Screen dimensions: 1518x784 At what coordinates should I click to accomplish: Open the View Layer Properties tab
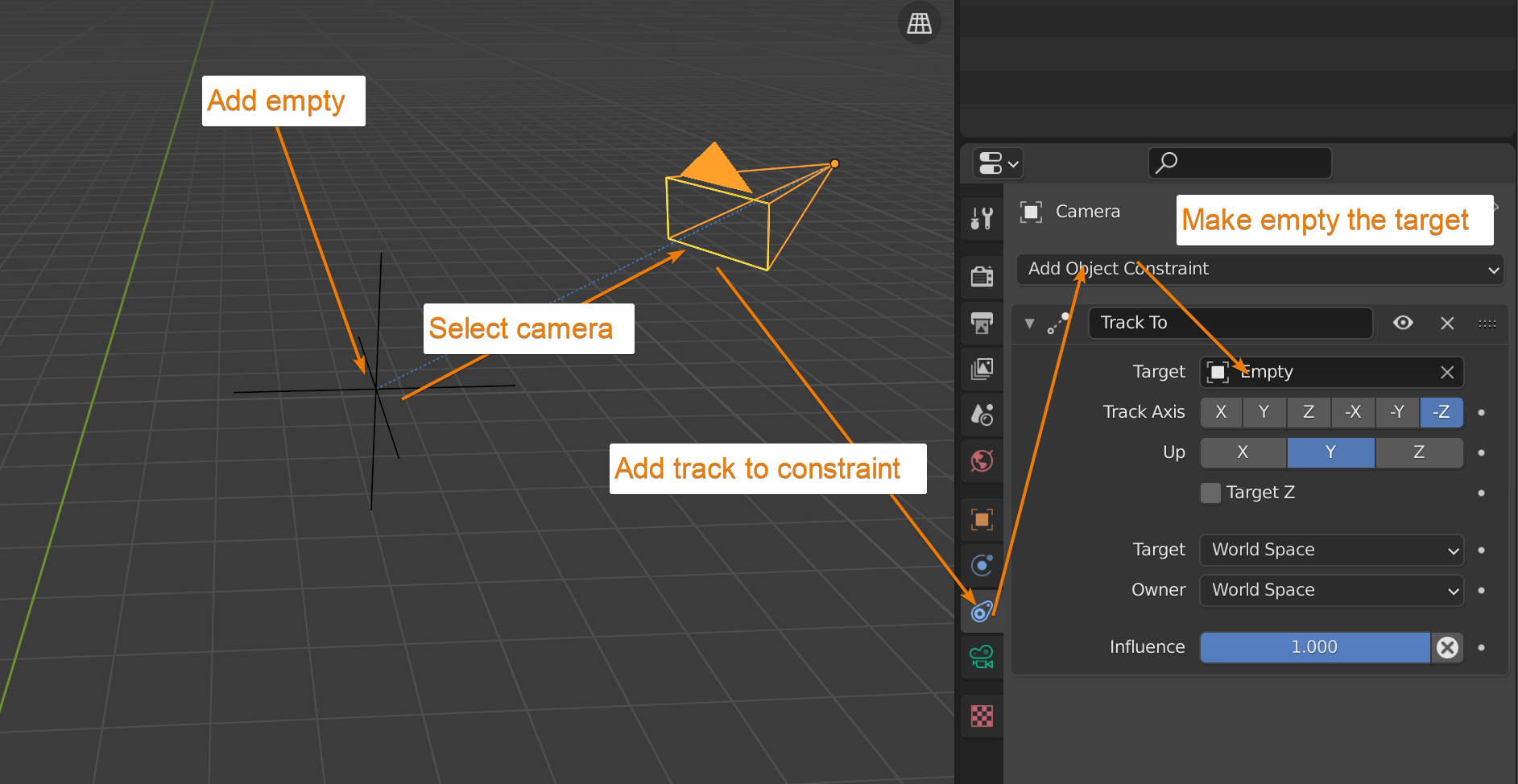click(x=982, y=368)
